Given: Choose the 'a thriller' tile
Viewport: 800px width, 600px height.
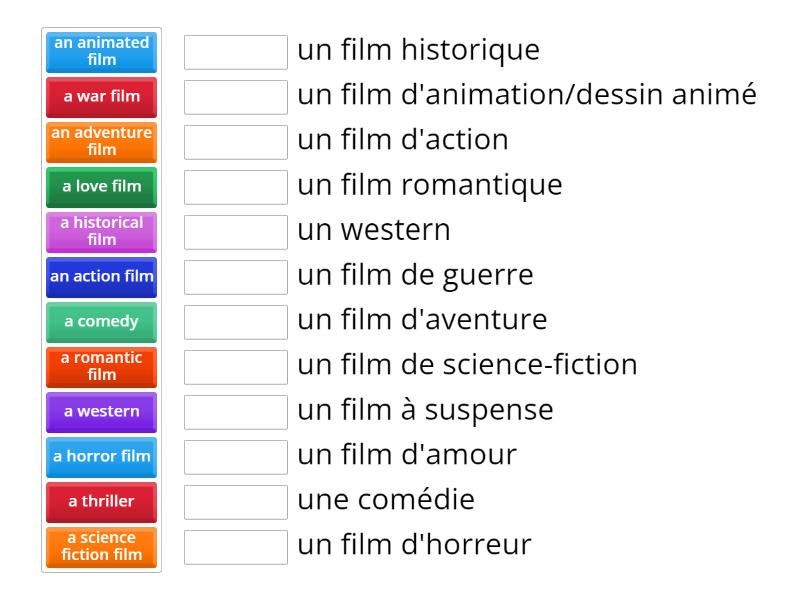Looking at the screenshot, I should pos(100,502).
